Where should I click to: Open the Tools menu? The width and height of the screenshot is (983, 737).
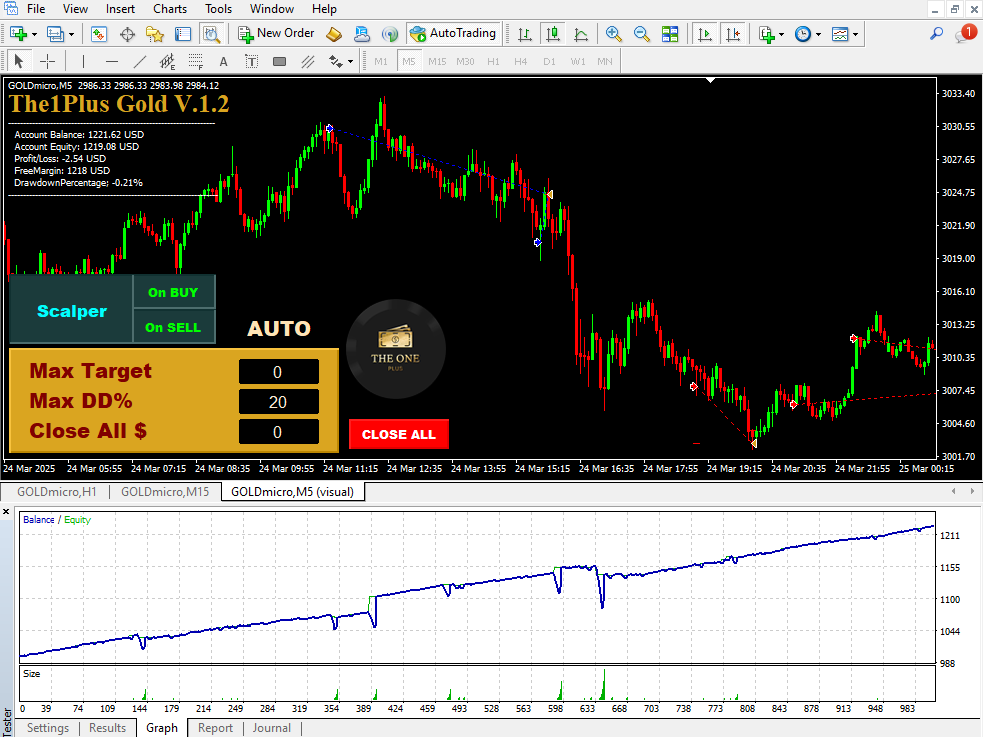[218, 9]
